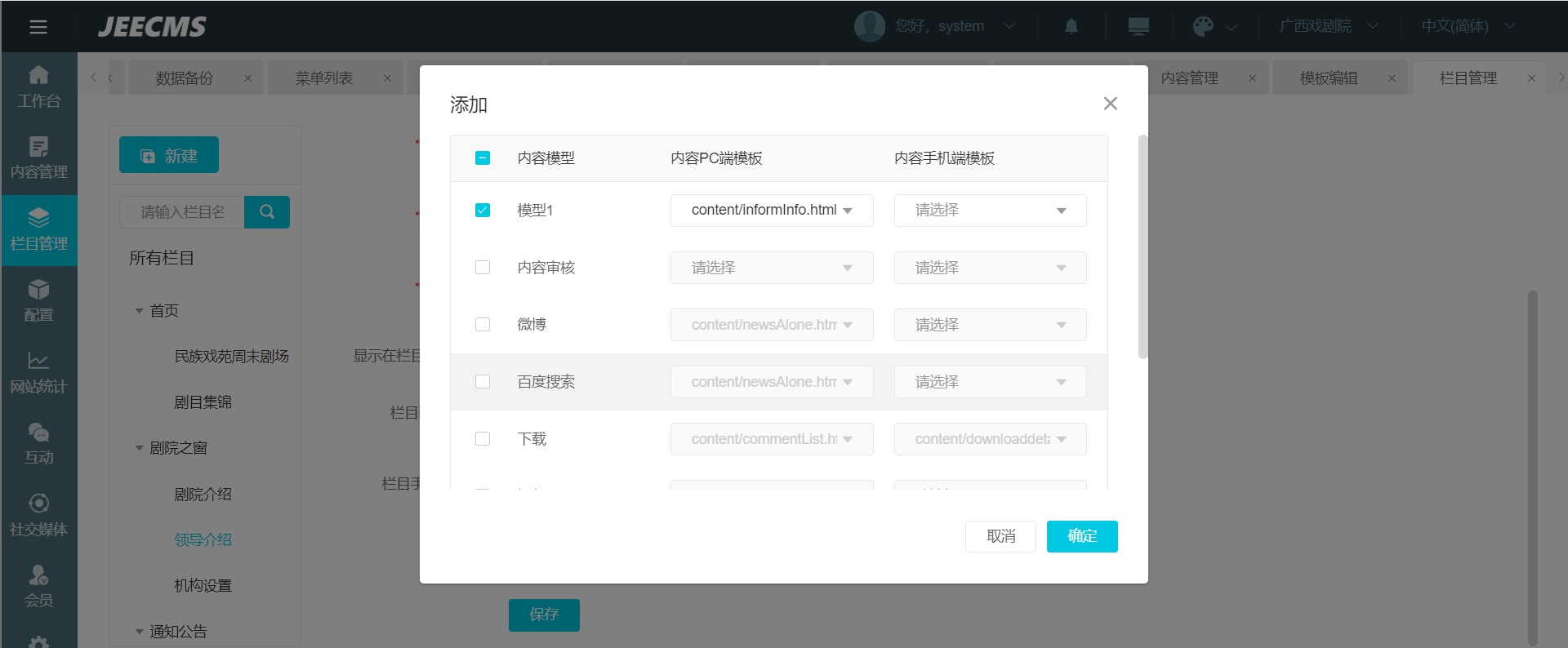The height and width of the screenshot is (648, 1568).
Task: Open 内容管理 sidebar icon
Action: (38, 158)
